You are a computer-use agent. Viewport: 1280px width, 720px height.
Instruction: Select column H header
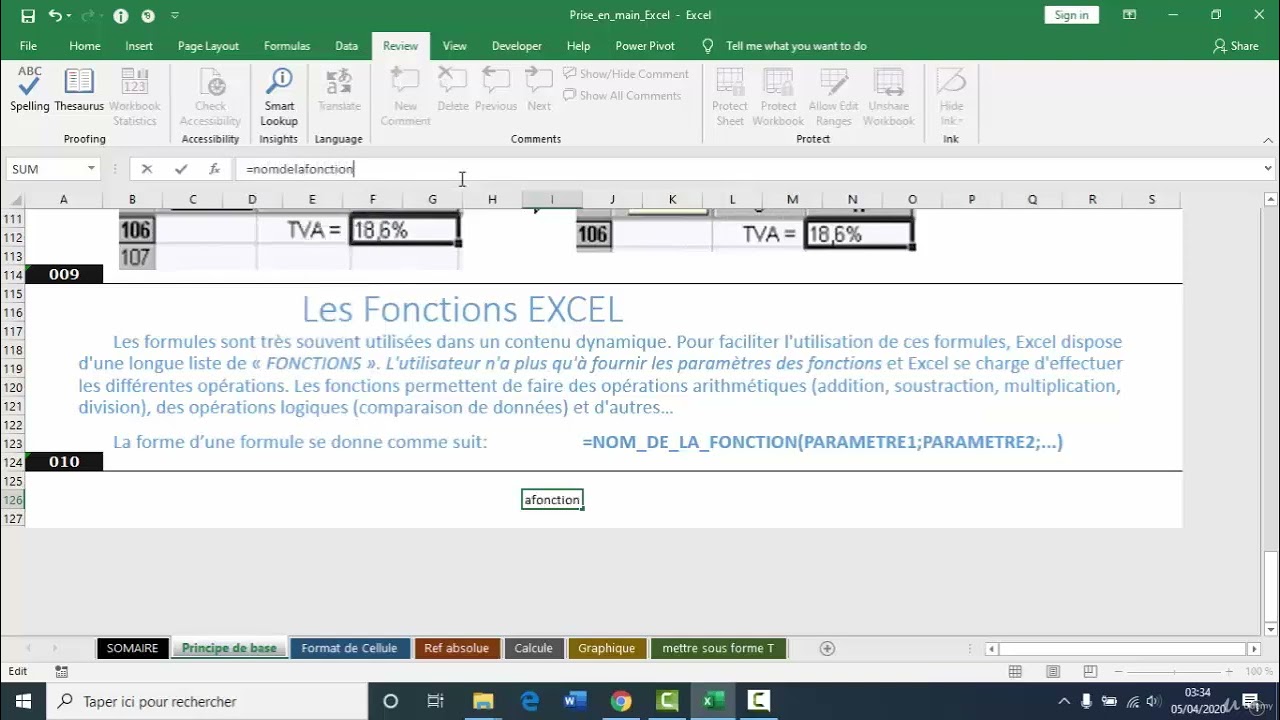492,200
